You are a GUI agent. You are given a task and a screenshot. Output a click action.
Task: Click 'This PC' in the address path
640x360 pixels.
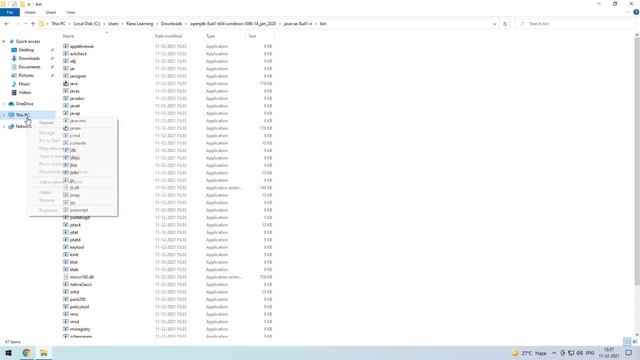coord(58,24)
